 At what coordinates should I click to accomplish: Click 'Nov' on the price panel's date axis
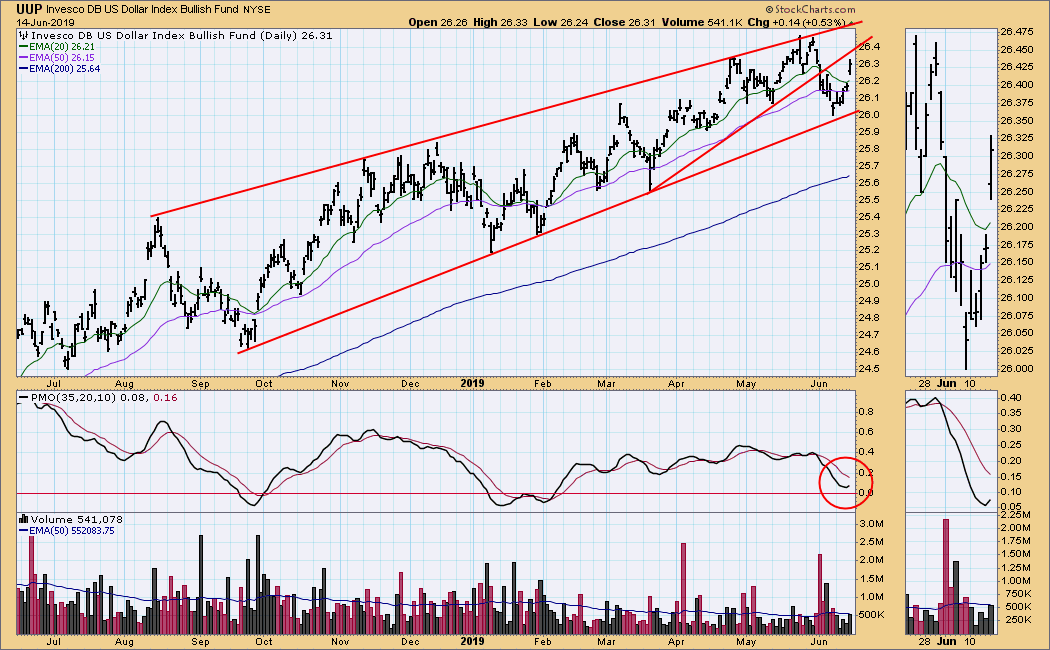click(340, 384)
